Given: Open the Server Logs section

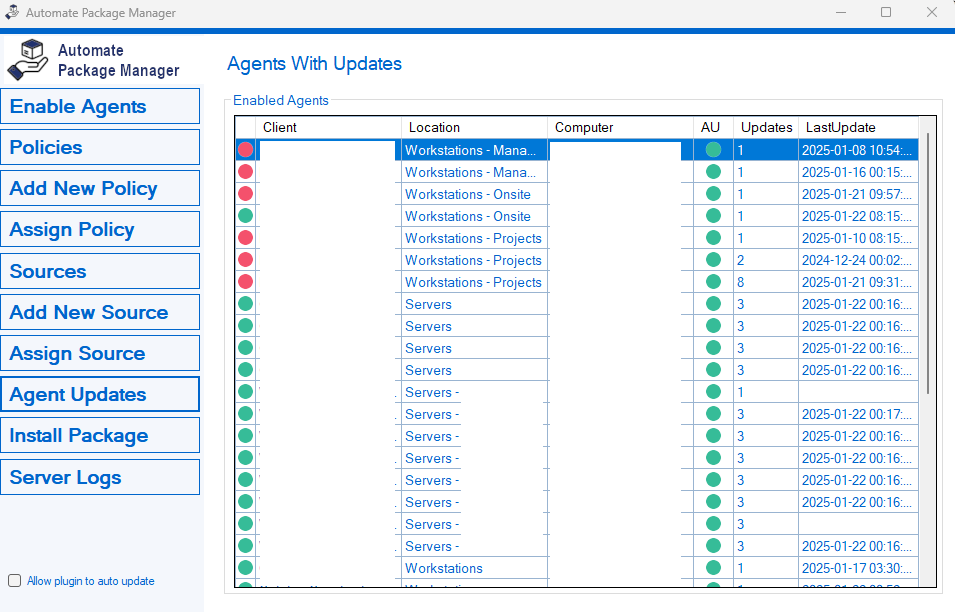Looking at the screenshot, I should click(x=100, y=477).
